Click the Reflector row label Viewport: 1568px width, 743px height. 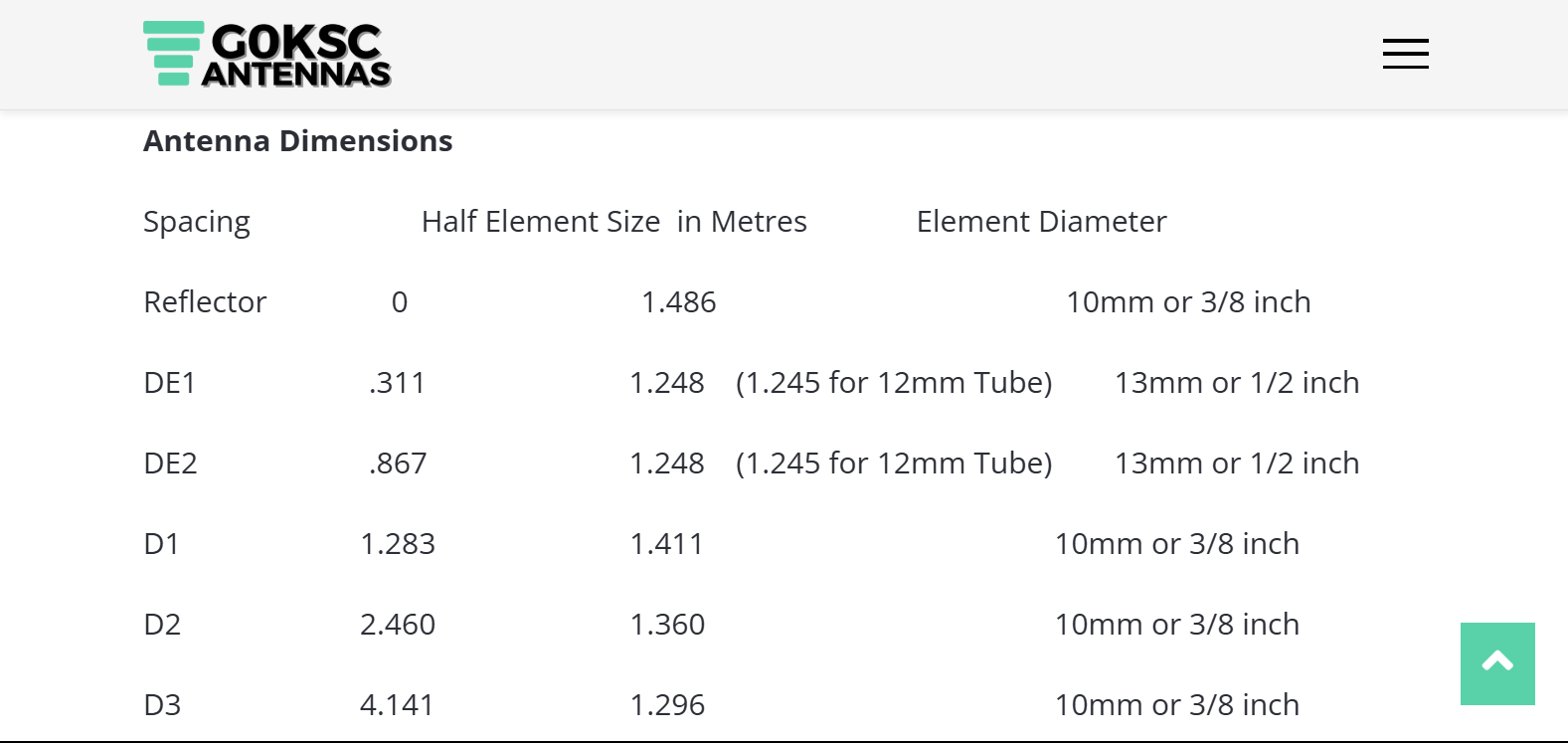pos(205,302)
